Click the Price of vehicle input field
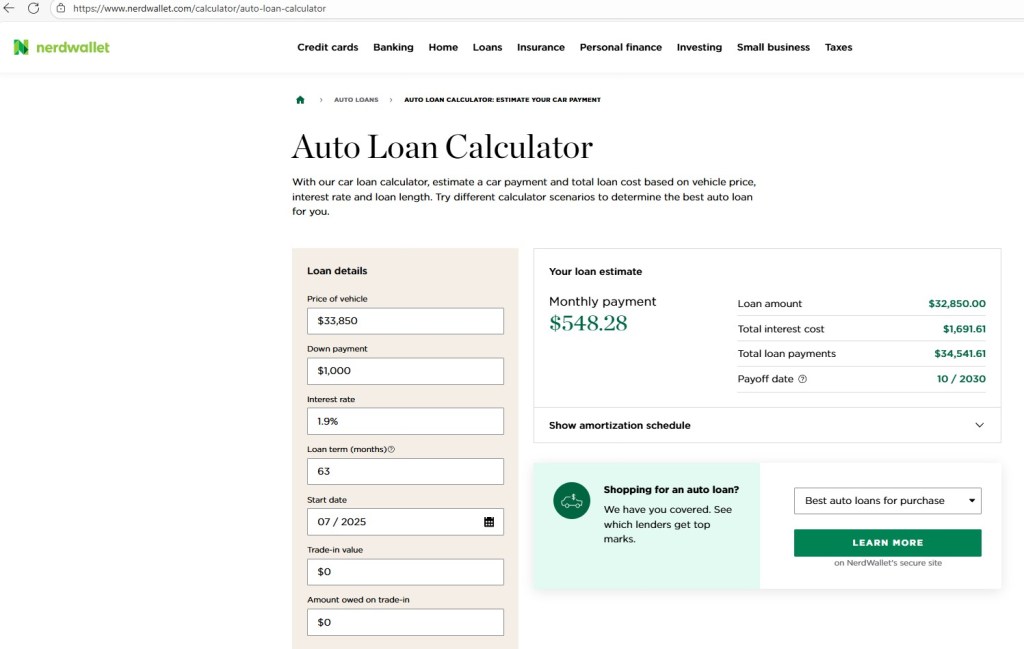 tap(404, 321)
